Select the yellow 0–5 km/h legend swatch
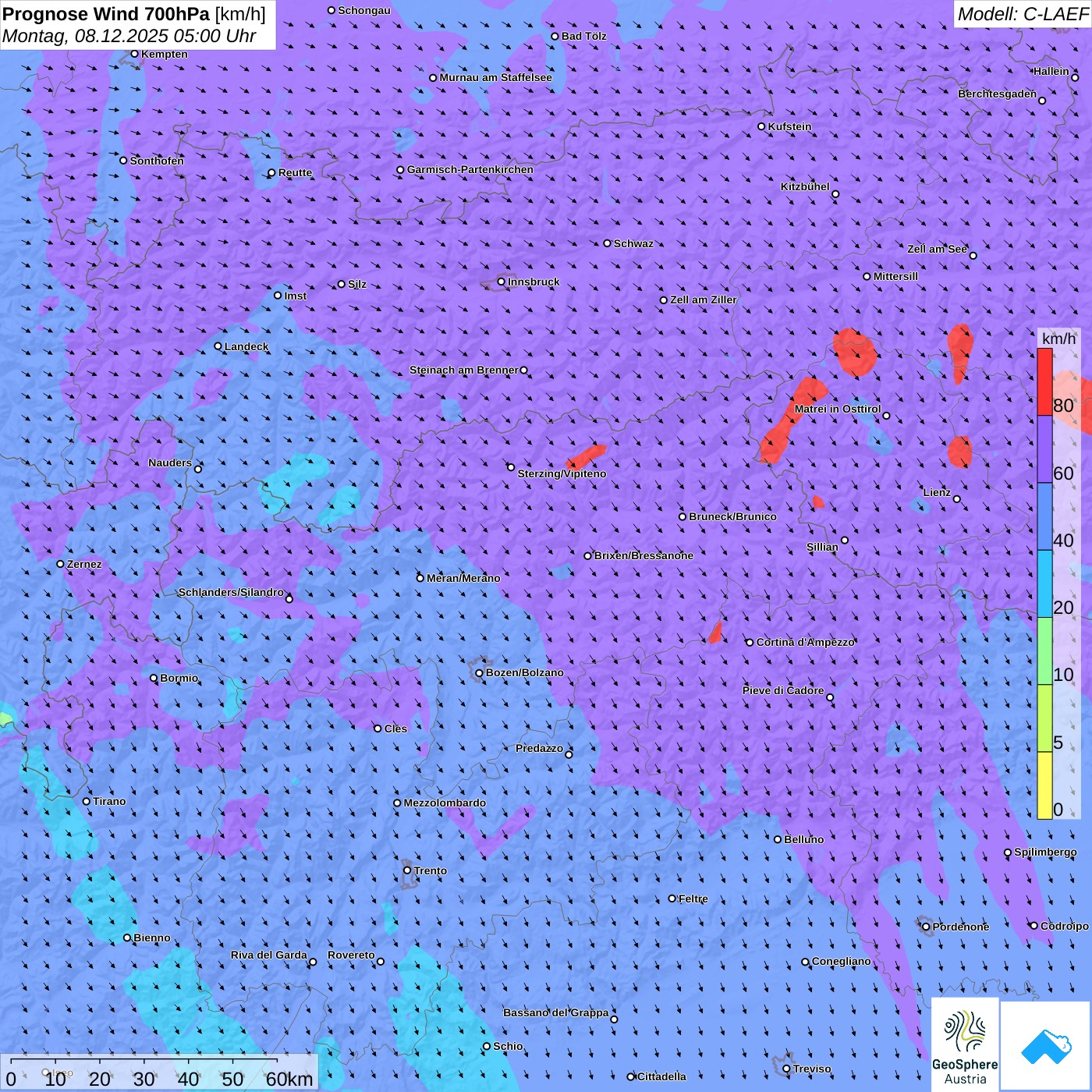Viewport: 1092px width, 1092px height. 1044,785
